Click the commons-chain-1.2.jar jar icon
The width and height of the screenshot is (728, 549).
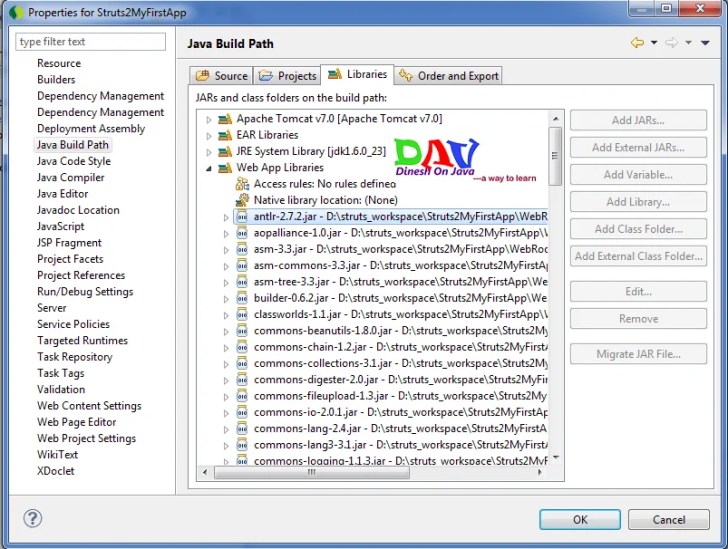tap(242, 347)
